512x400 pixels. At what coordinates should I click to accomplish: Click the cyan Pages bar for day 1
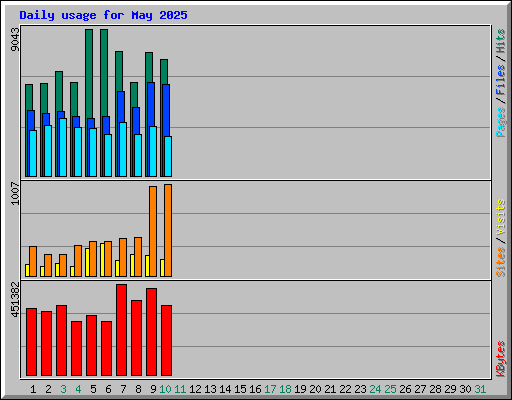coord(33,153)
